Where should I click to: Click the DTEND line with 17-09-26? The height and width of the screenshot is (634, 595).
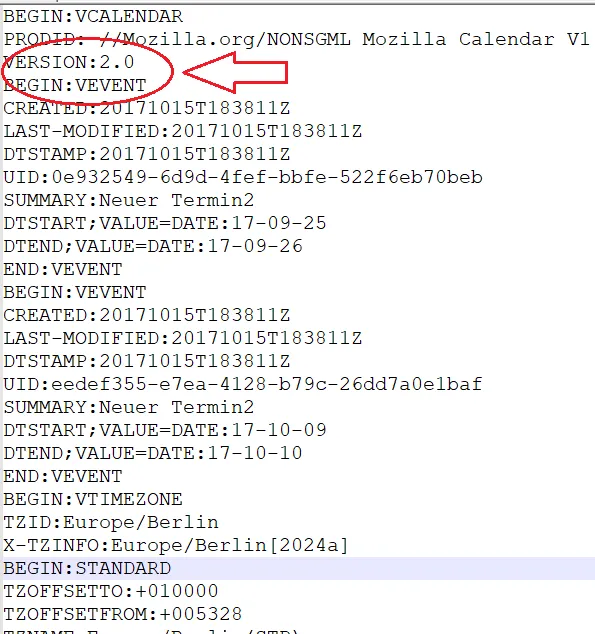[153, 246]
